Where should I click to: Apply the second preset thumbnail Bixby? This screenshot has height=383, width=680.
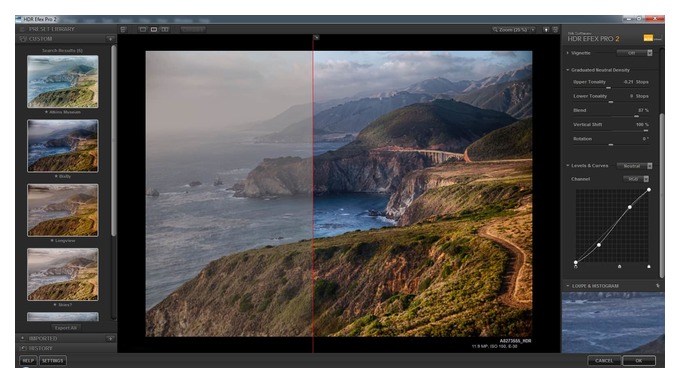(63, 146)
